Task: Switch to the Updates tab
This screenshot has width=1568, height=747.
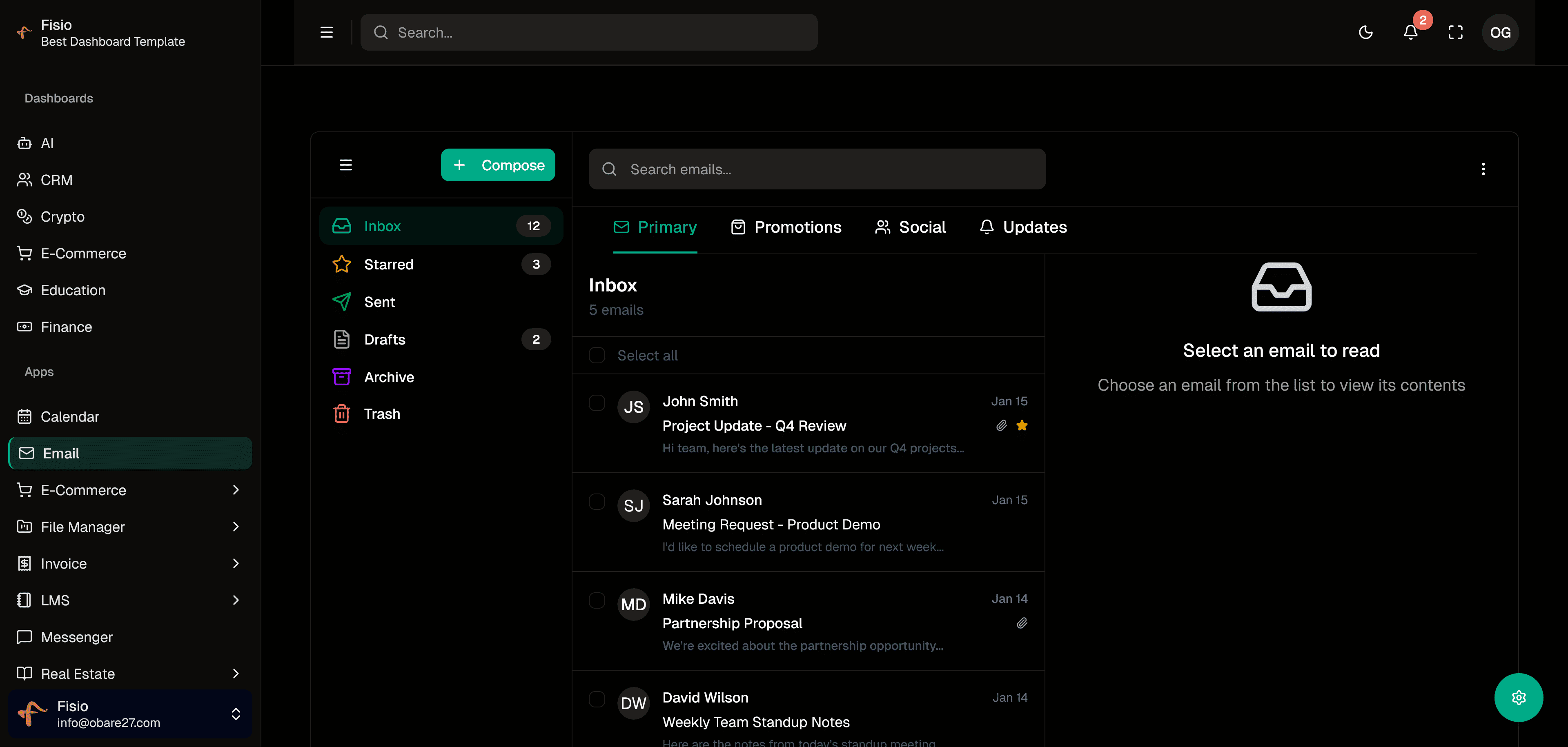Action: coord(1022,227)
